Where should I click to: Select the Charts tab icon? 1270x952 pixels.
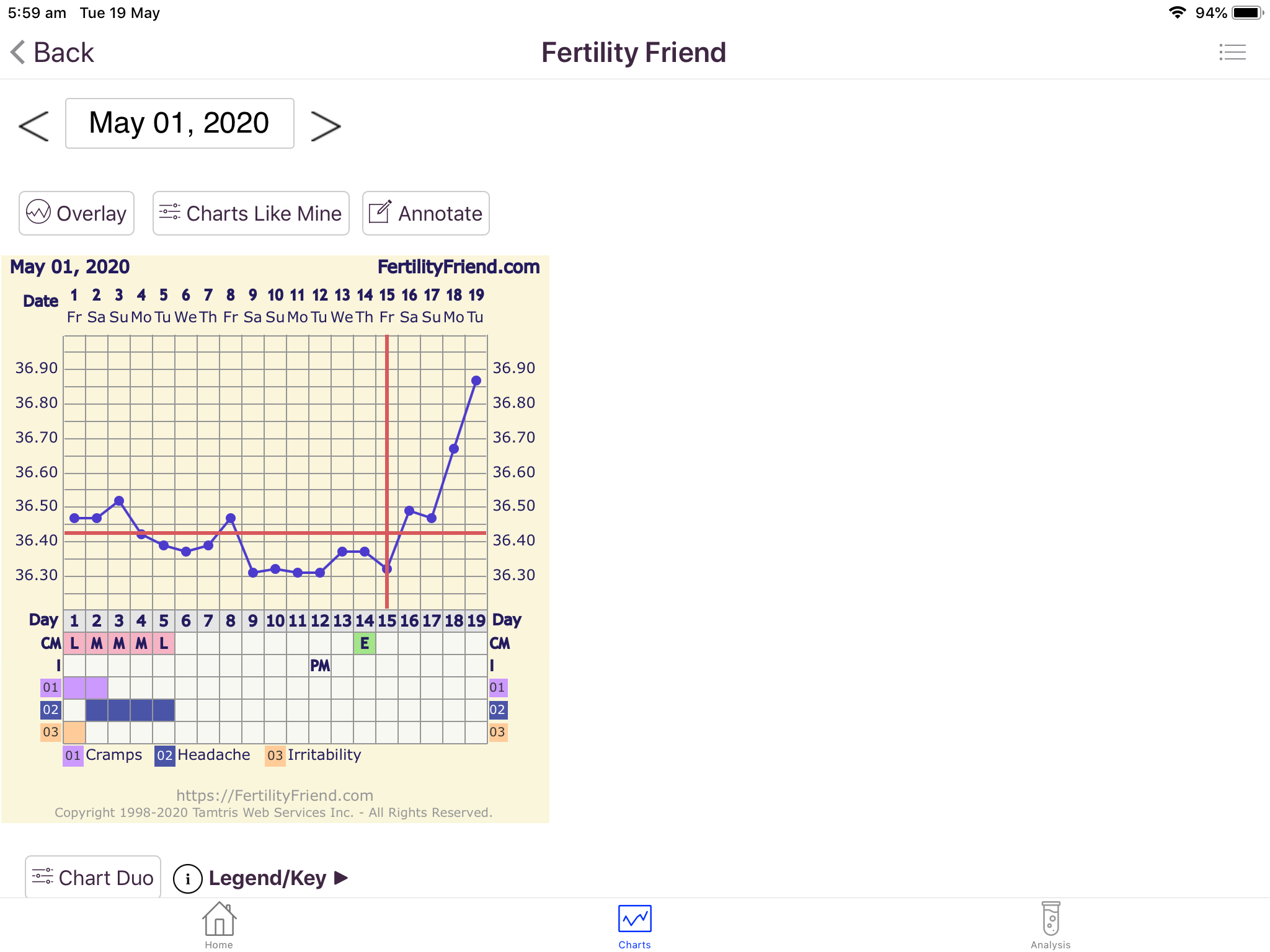click(x=634, y=919)
